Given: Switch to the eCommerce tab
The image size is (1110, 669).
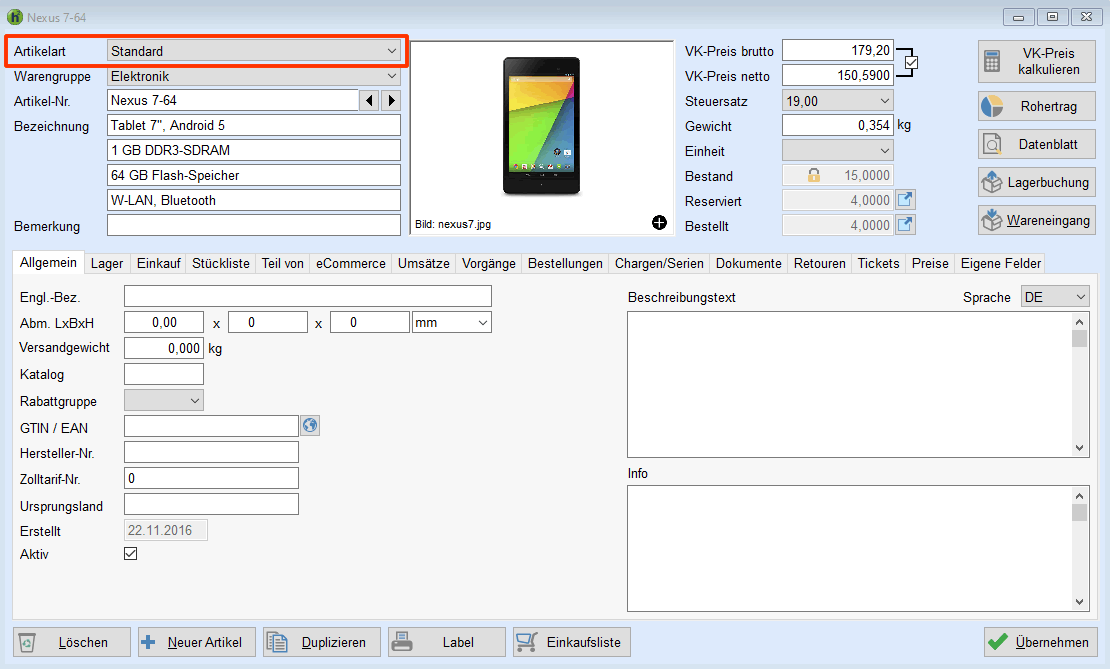Looking at the screenshot, I should pos(350,263).
